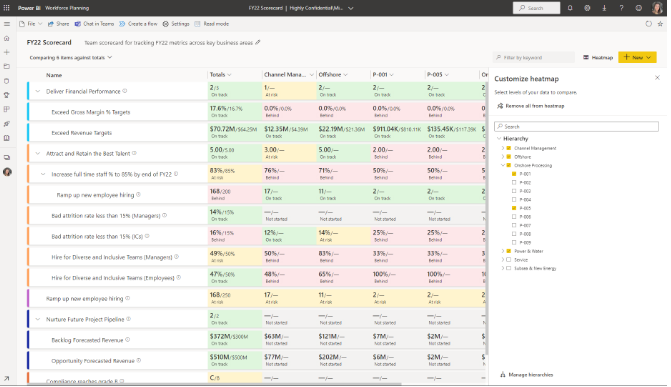The width and height of the screenshot is (671, 387).
Task: Toggle the hamburger navigation menu
Action: 6,24
